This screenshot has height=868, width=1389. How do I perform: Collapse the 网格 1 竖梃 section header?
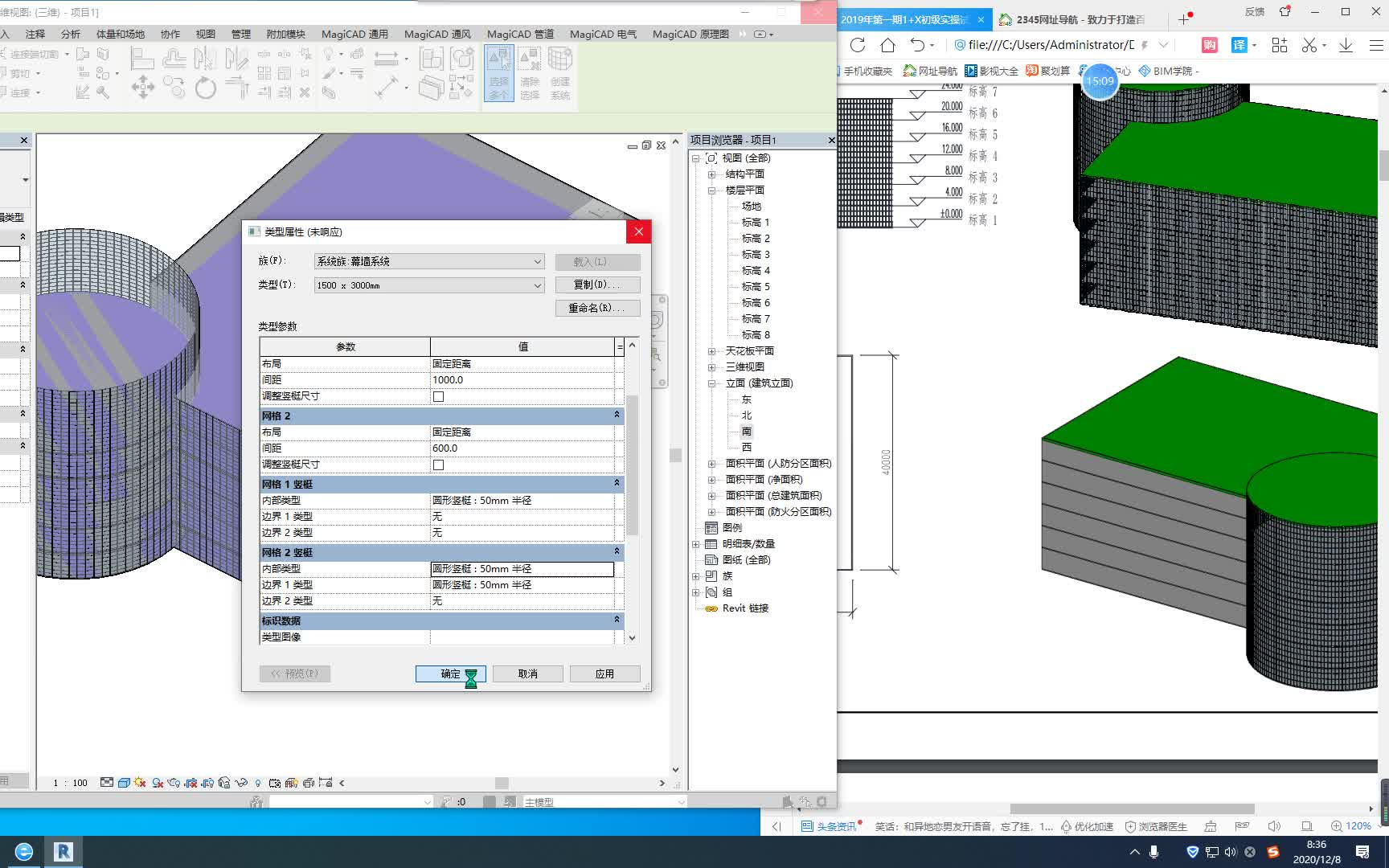[616, 484]
